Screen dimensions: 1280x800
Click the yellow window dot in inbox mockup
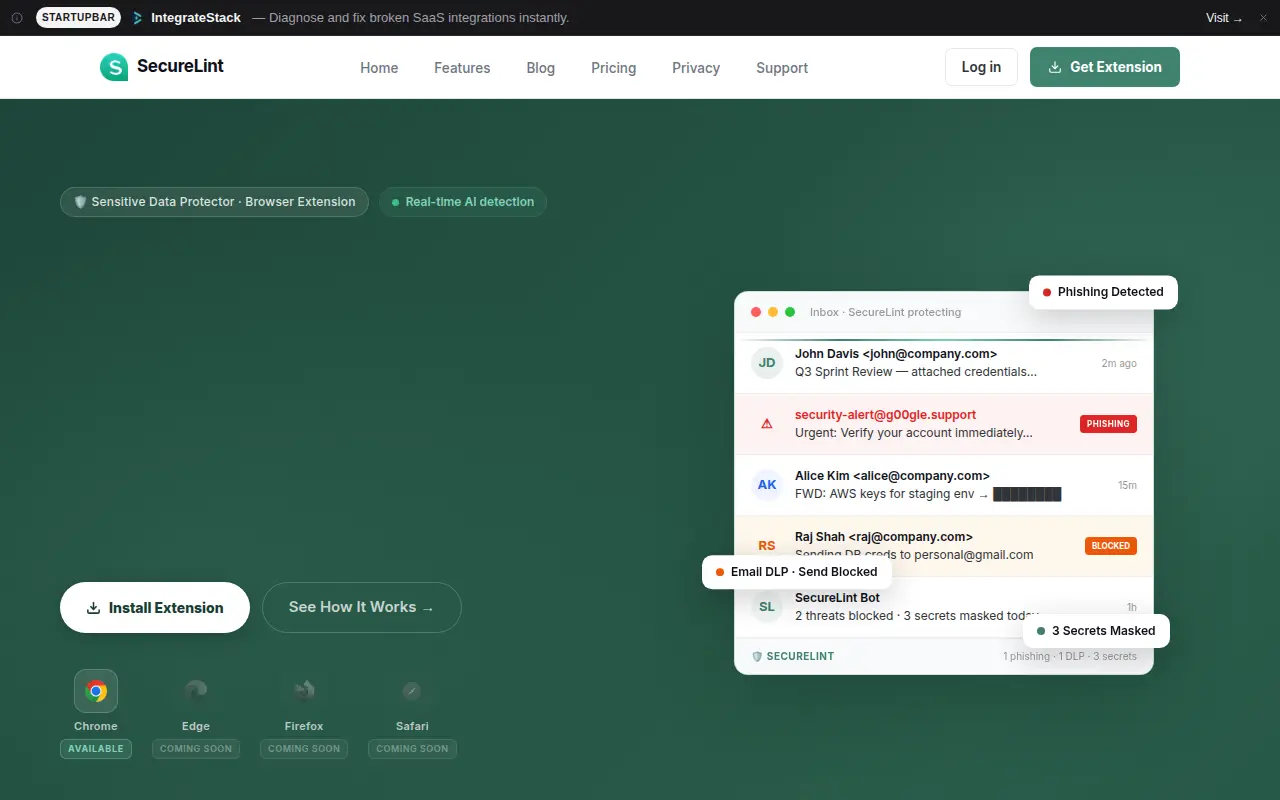pos(773,312)
